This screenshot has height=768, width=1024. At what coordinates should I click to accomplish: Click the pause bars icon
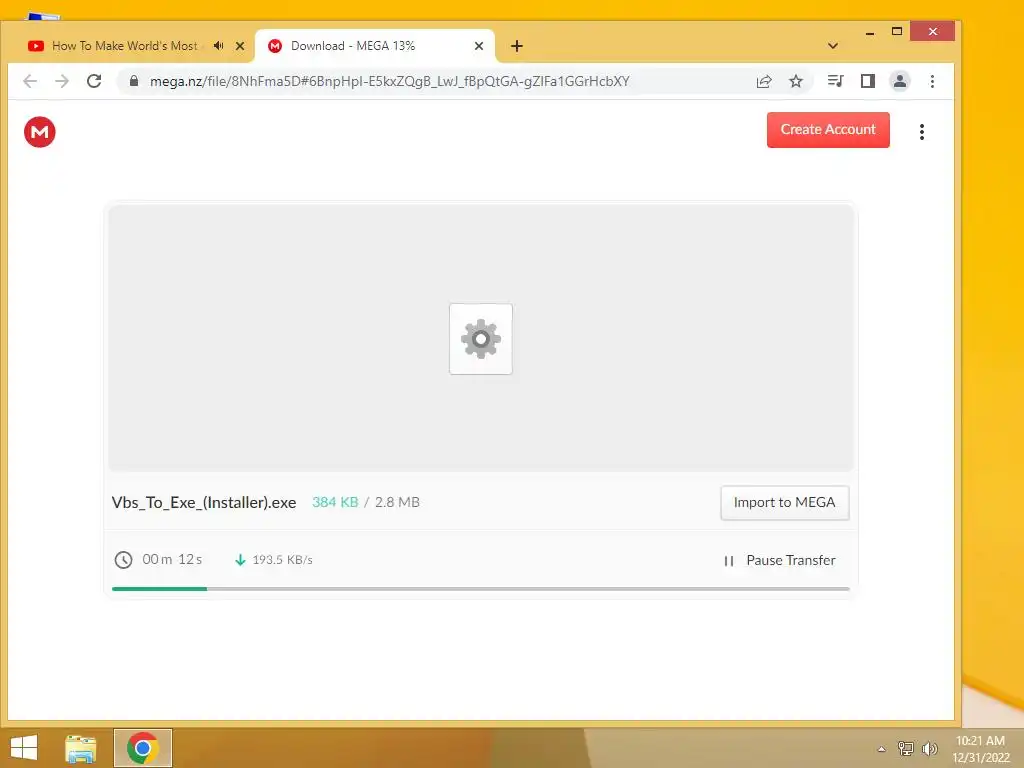pos(729,560)
